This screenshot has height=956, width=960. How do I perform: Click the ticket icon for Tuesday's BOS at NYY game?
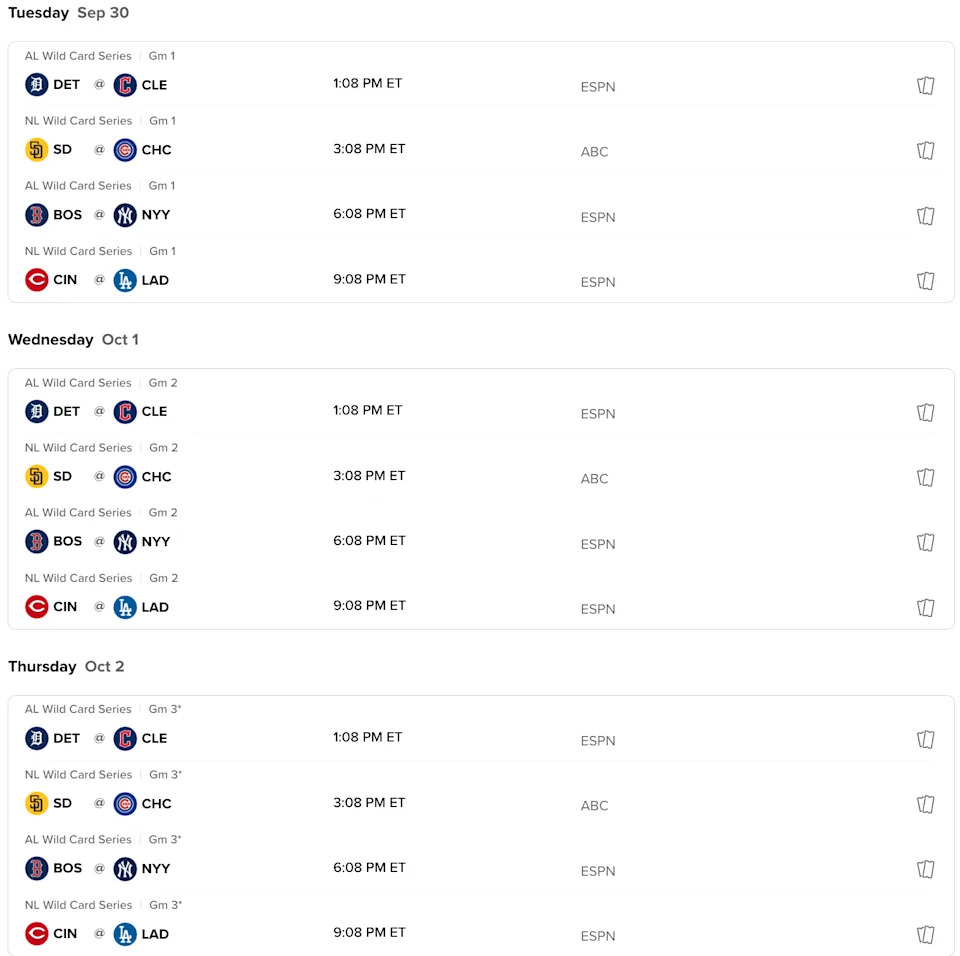(x=926, y=216)
